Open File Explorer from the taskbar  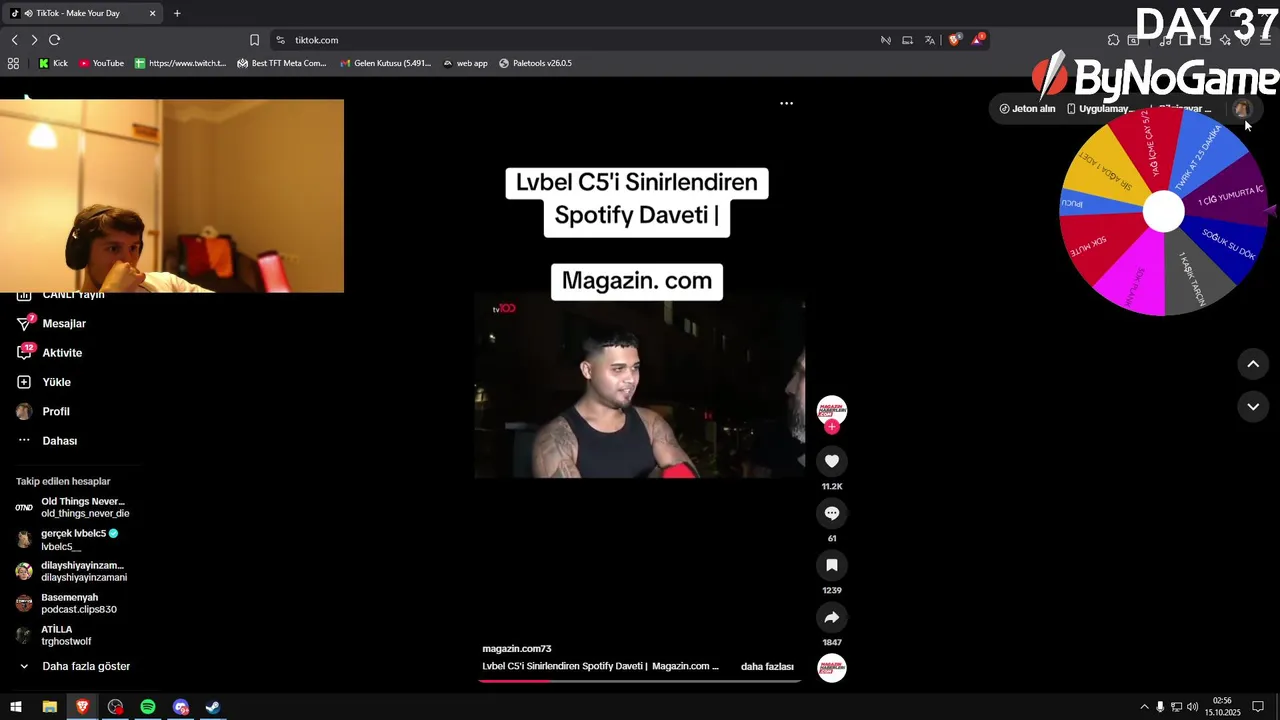pos(49,707)
